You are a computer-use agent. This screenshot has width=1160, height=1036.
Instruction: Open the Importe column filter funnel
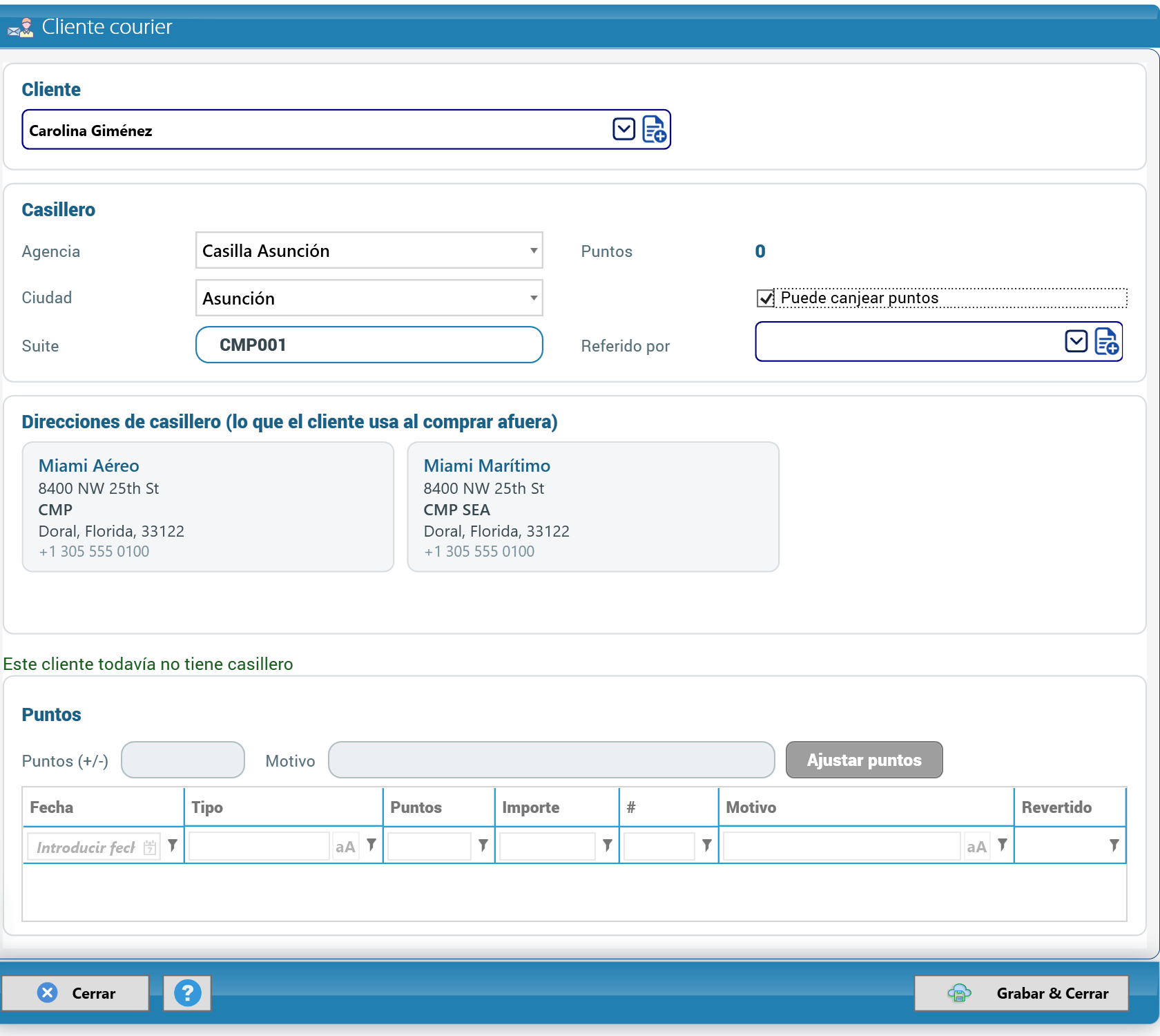click(x=608, y=845)
